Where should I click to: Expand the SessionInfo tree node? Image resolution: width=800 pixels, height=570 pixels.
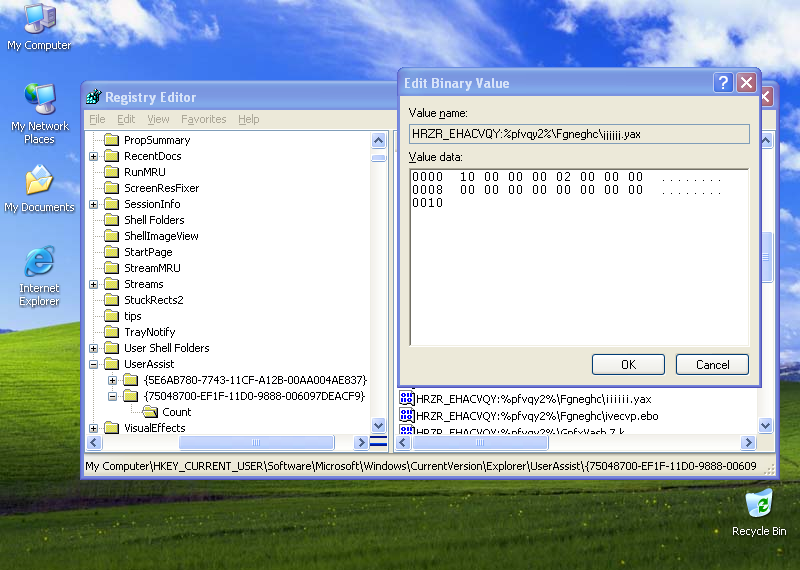tap(93, 204)
